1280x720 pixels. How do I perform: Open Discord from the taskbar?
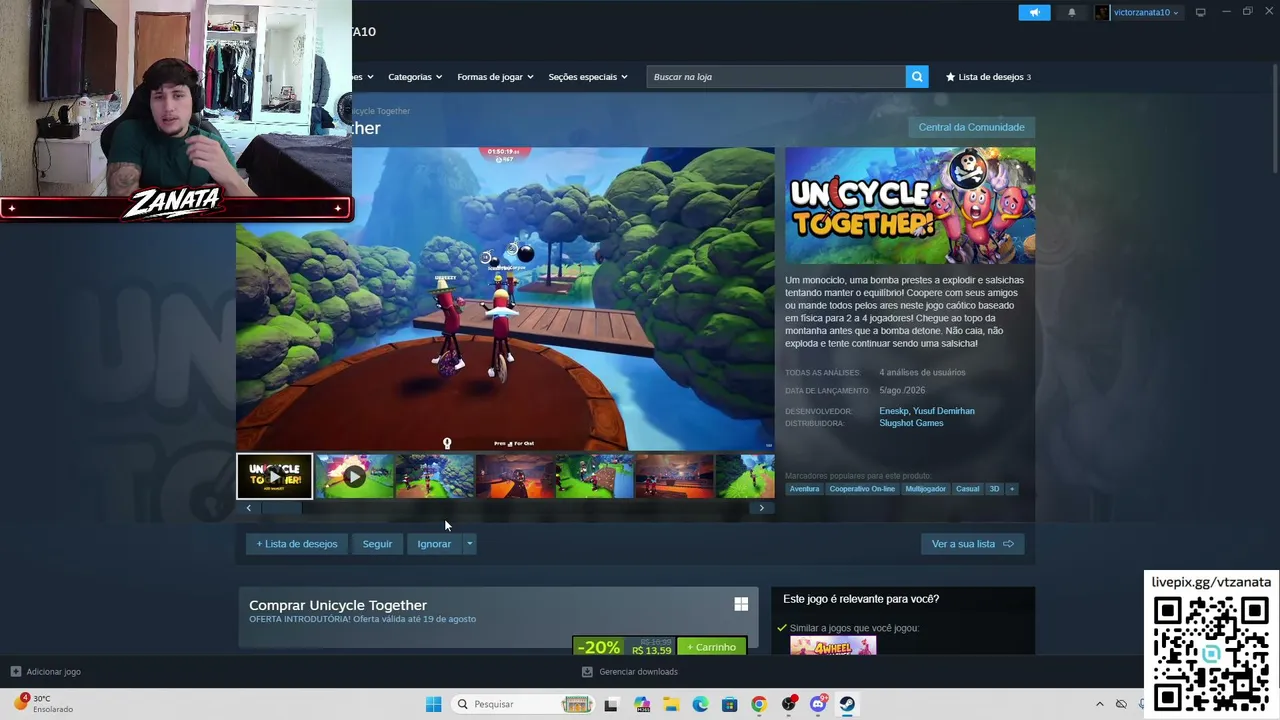click(818, 704)
